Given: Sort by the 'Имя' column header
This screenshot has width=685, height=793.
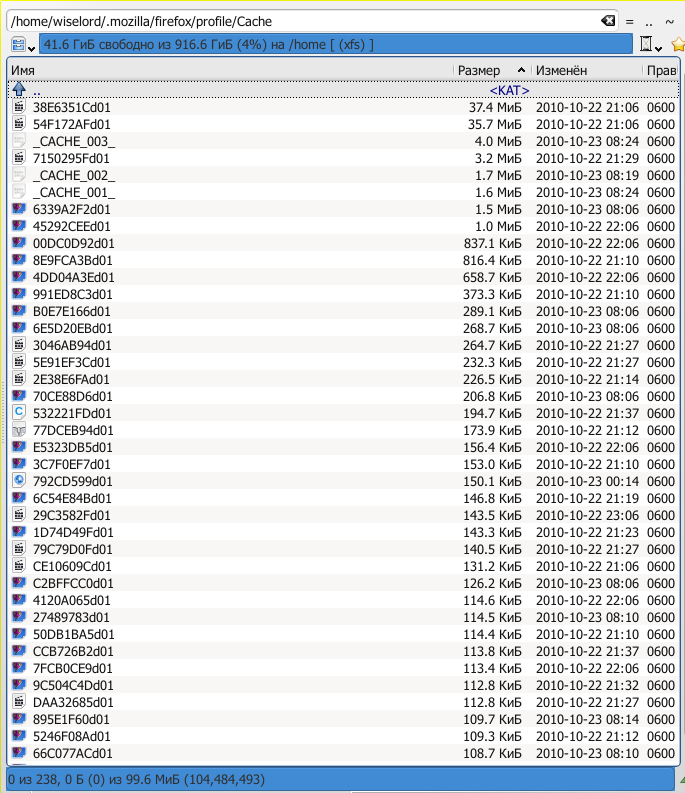Looking at the screenshot, I should pyautogui.click(x=230, y=70).
